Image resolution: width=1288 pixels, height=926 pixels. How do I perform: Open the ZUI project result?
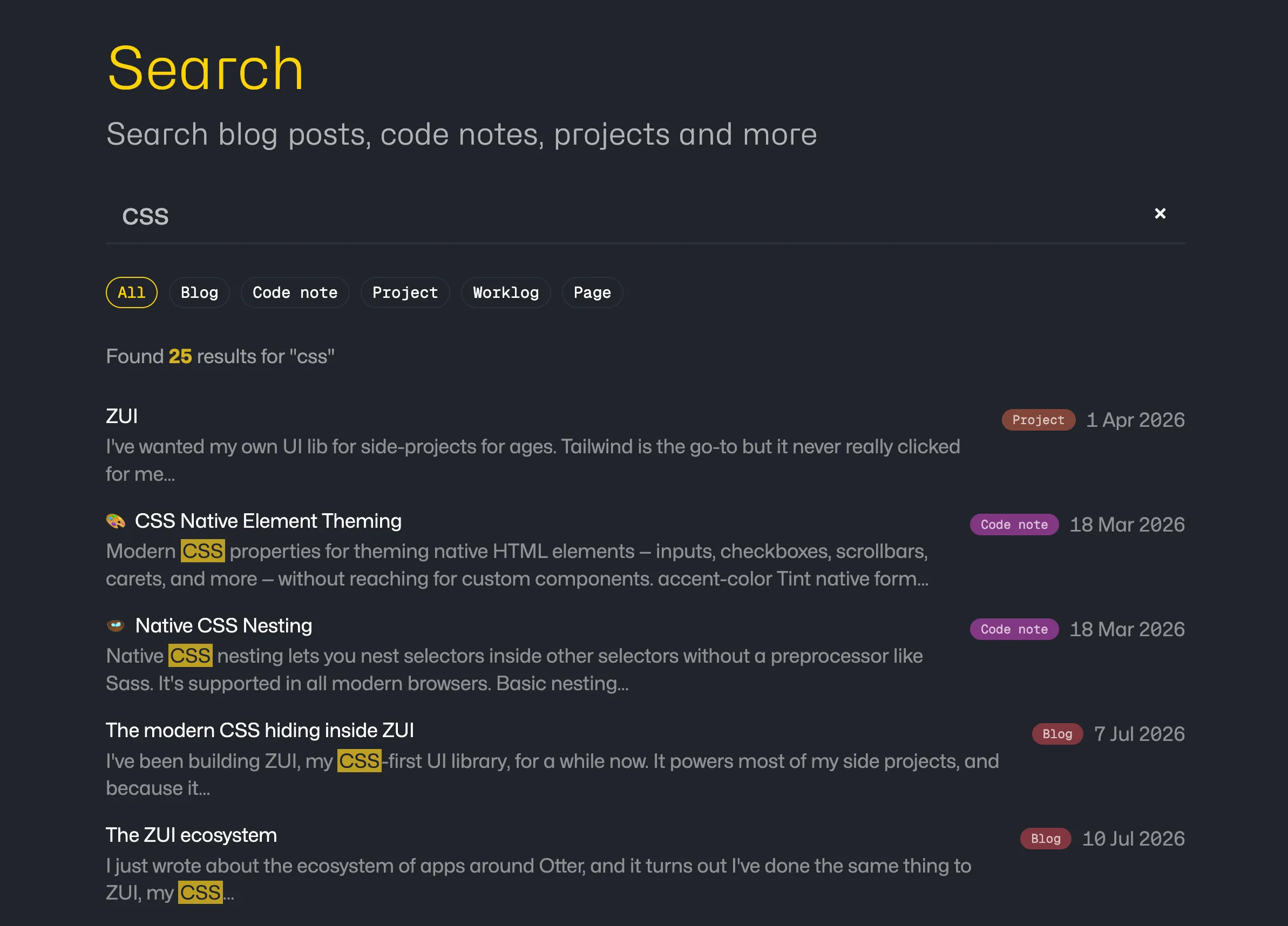tap(122, 416)
